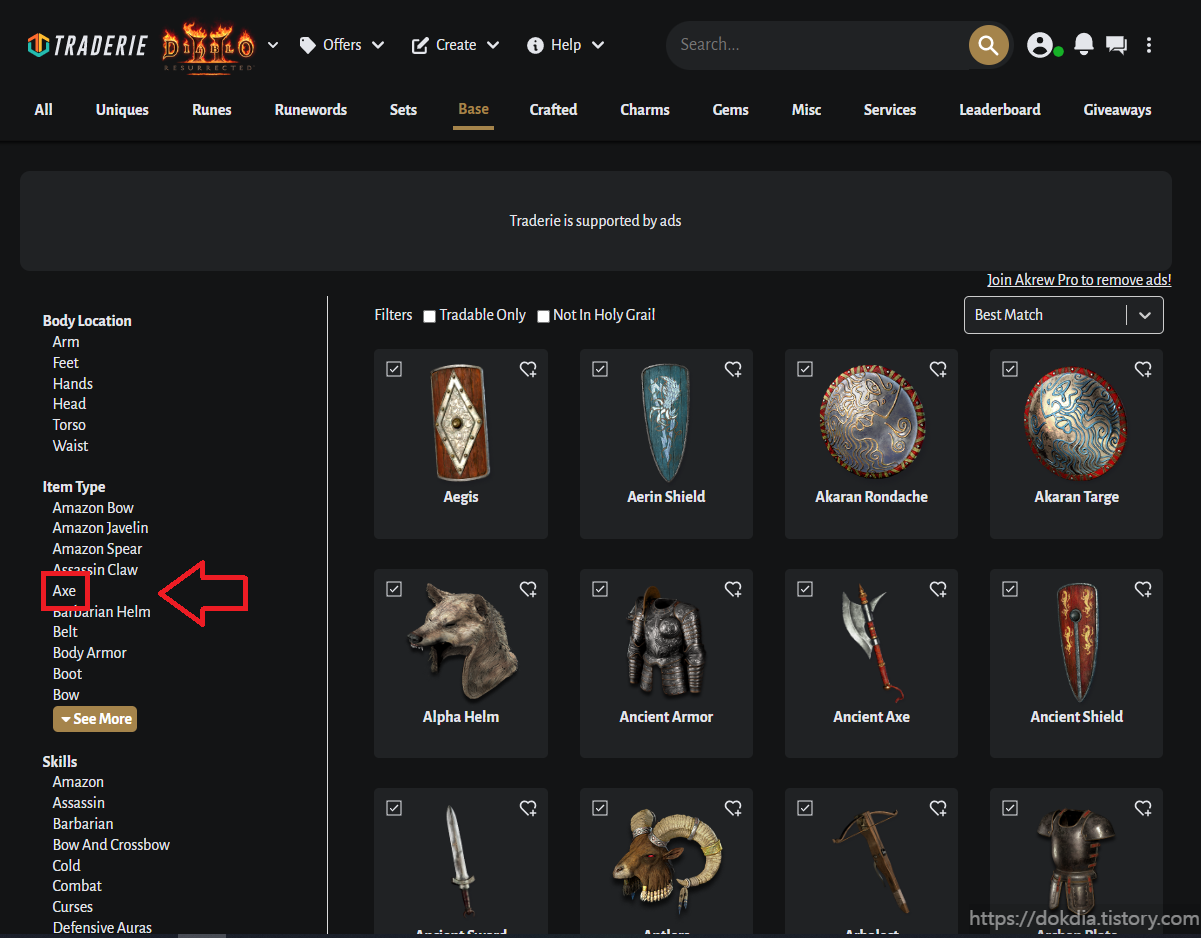Click the Antlers ram helm image
Viewport: 1201px width, 938px height.
coord(666,861)
